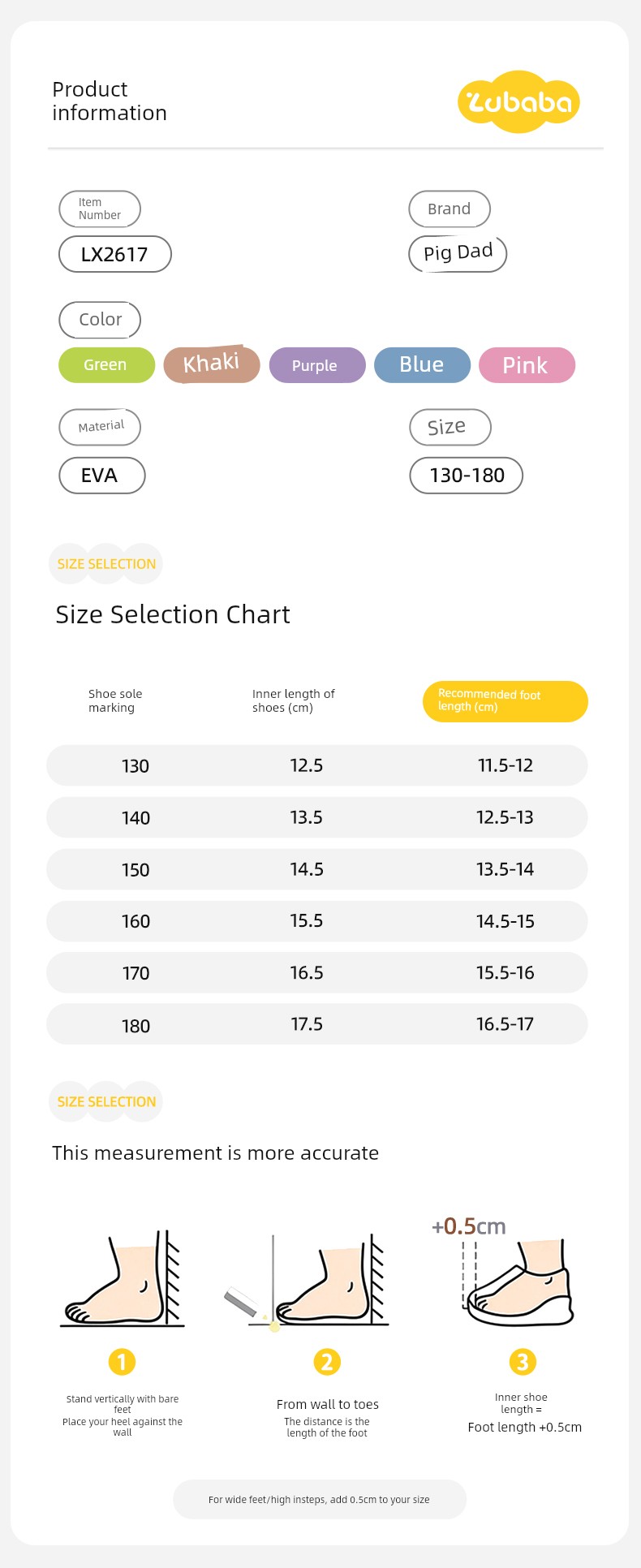Click the yellow step 1 circle
This screenshot has width=641, height=1568.
(x=122, y=1361)
